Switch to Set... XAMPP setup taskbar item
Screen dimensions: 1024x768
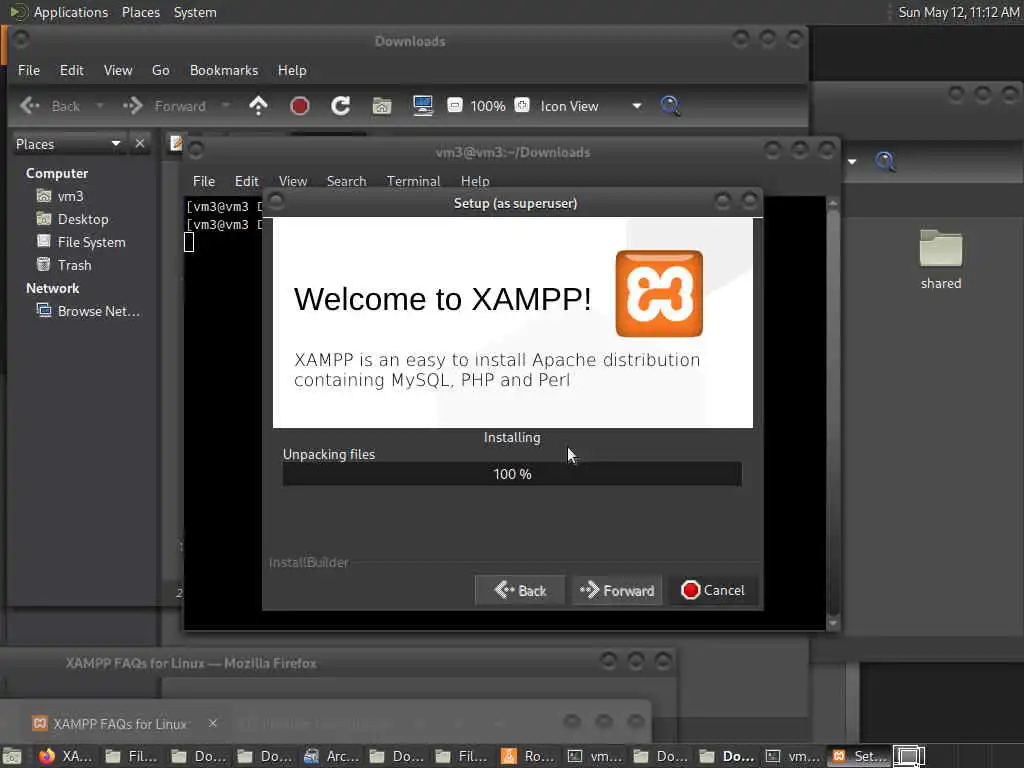click(858, 756)
